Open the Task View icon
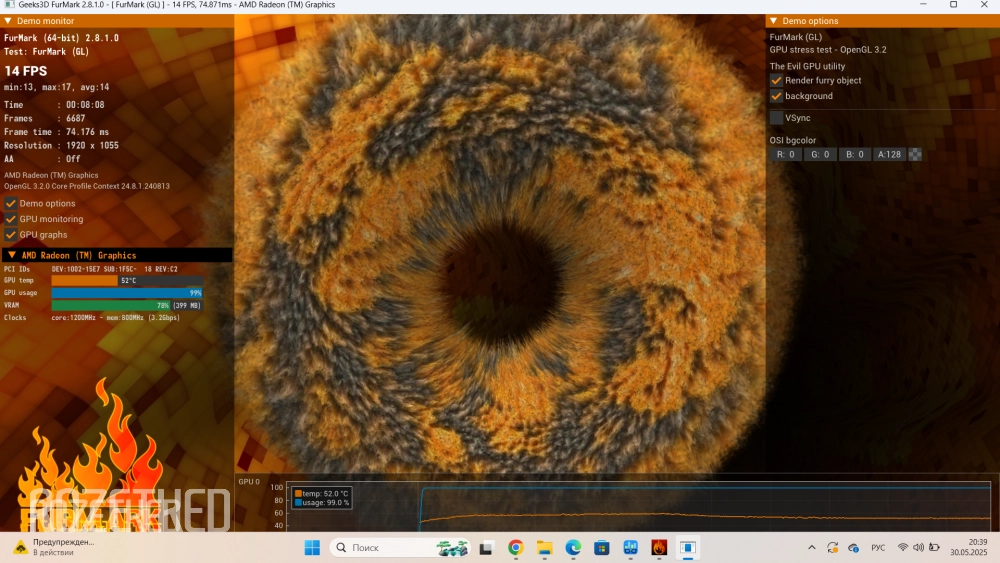 tap(486, 548)
